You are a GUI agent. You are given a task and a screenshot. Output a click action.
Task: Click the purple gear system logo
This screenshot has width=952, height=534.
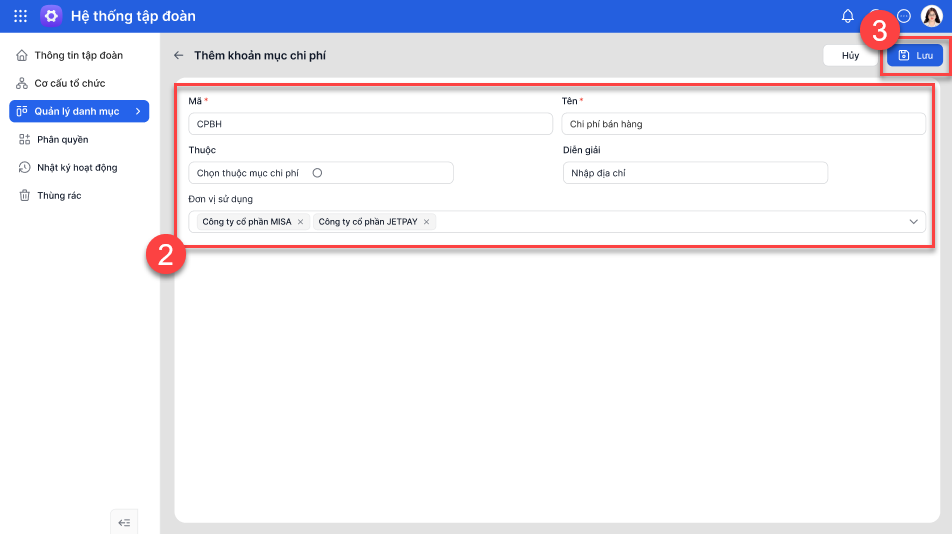click(51, 16)
